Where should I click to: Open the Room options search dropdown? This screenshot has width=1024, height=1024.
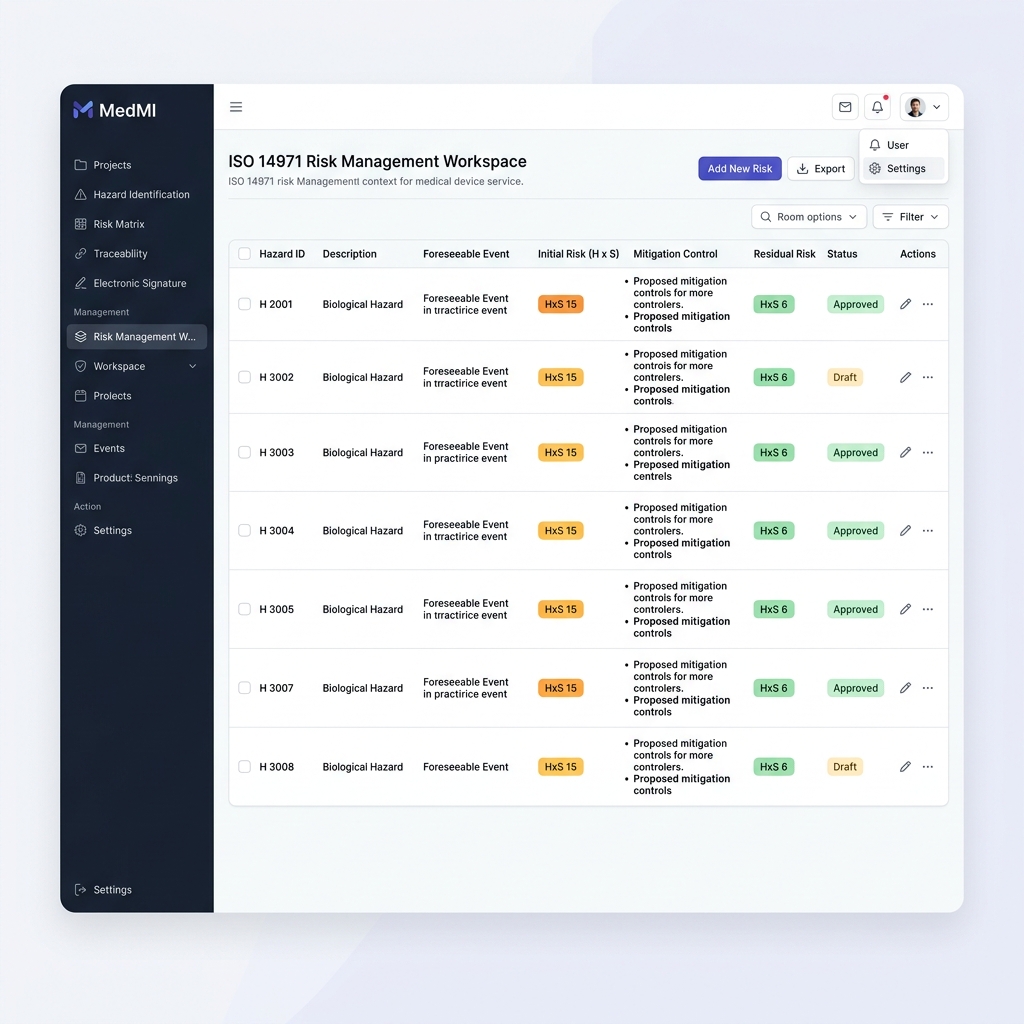(809, 217)
